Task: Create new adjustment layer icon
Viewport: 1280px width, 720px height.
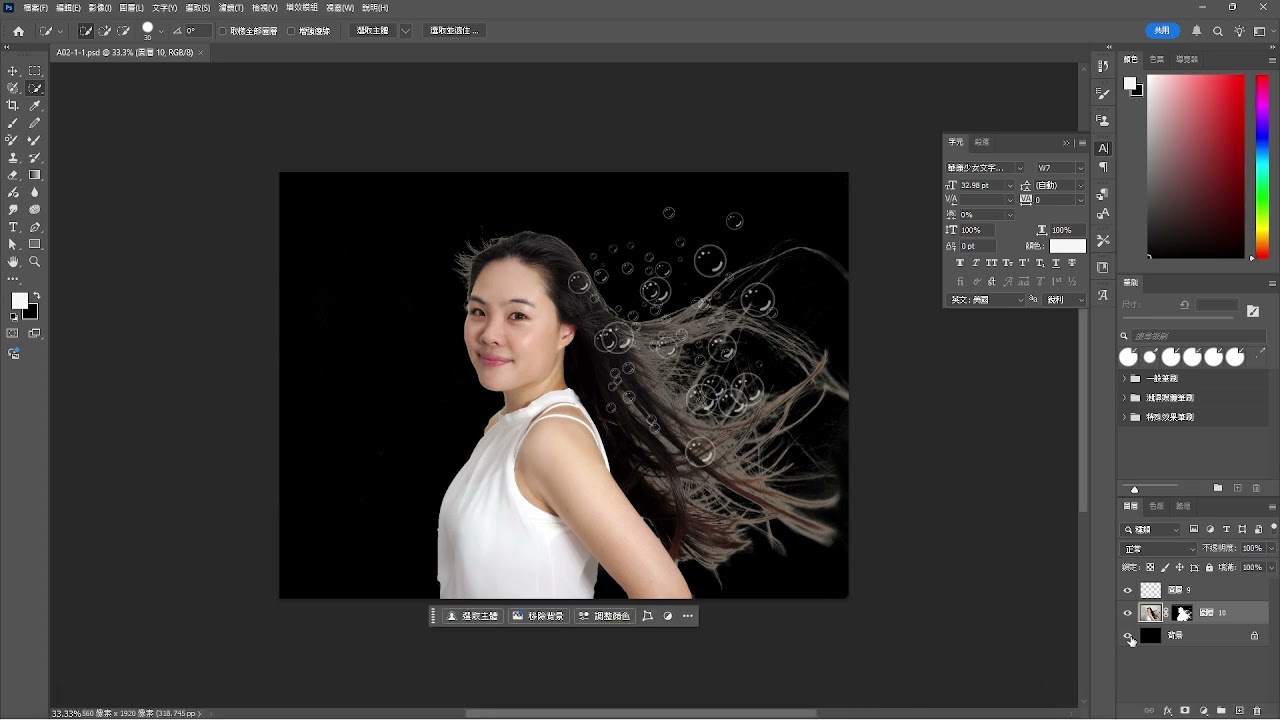Action: pyautogui.click(x=1204, y=711)
